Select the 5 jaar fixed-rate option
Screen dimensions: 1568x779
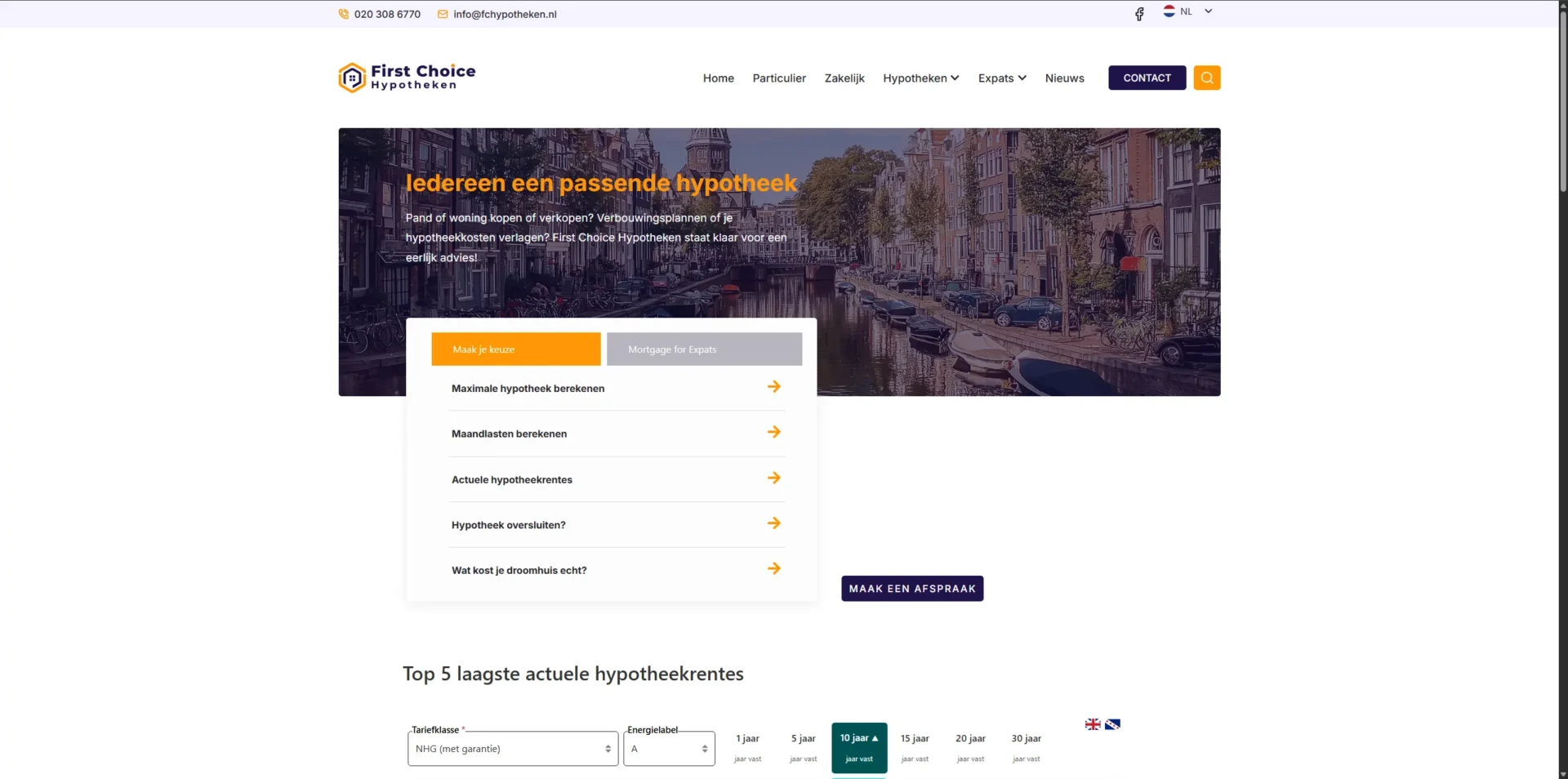click(x=803, y=747)
